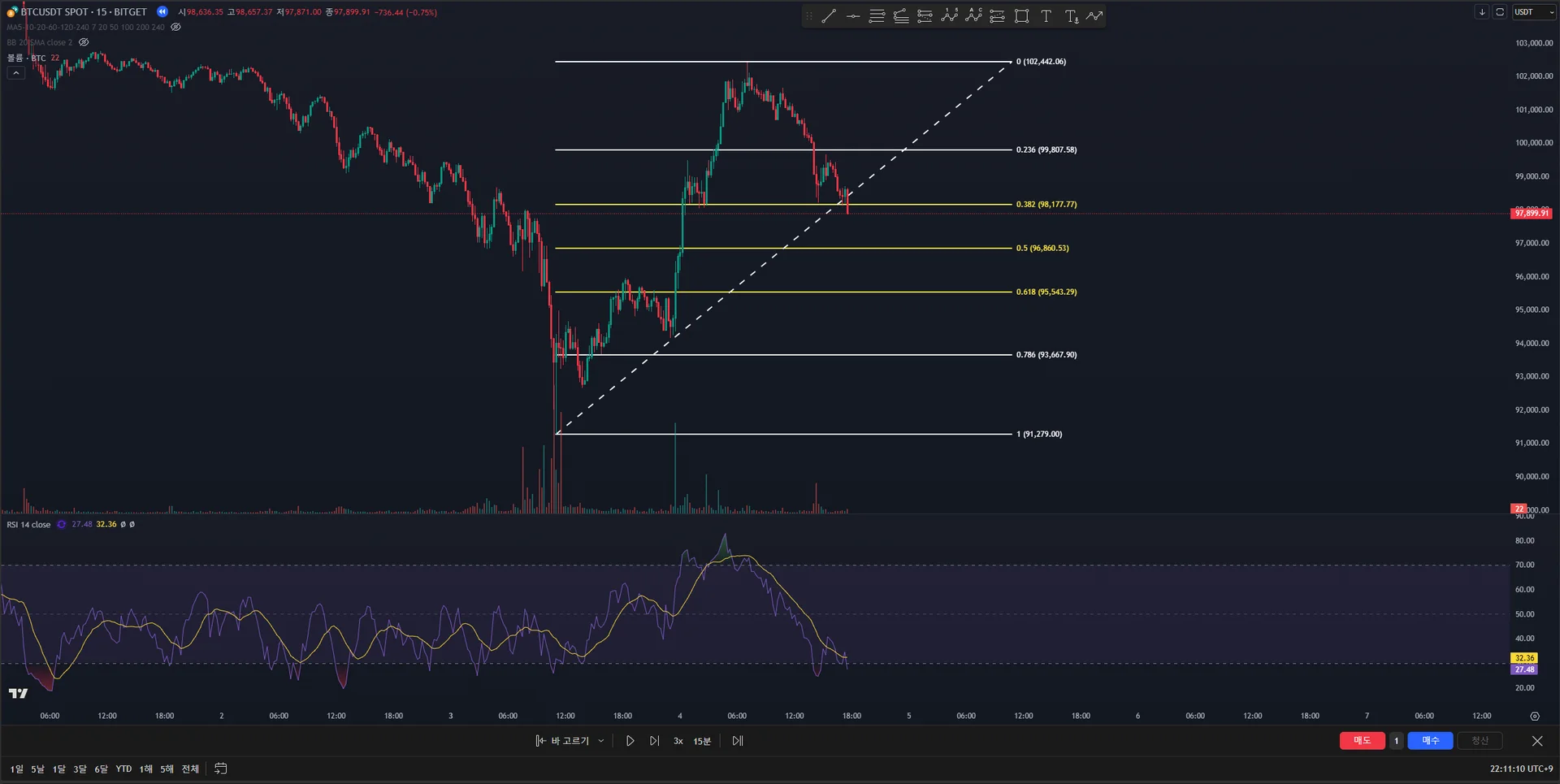This screenshot has width=1560, height=784.
Task: Click the RSI indicator settings circle icon
Action: click(61, 525)
